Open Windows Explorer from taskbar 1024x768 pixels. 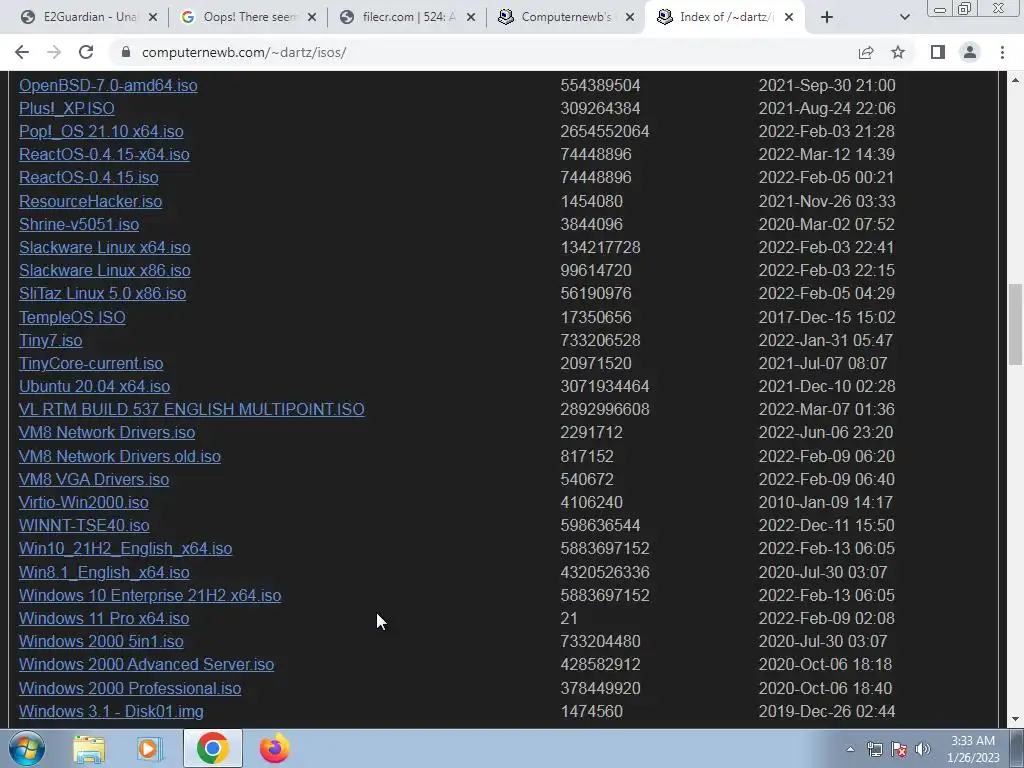89,748
